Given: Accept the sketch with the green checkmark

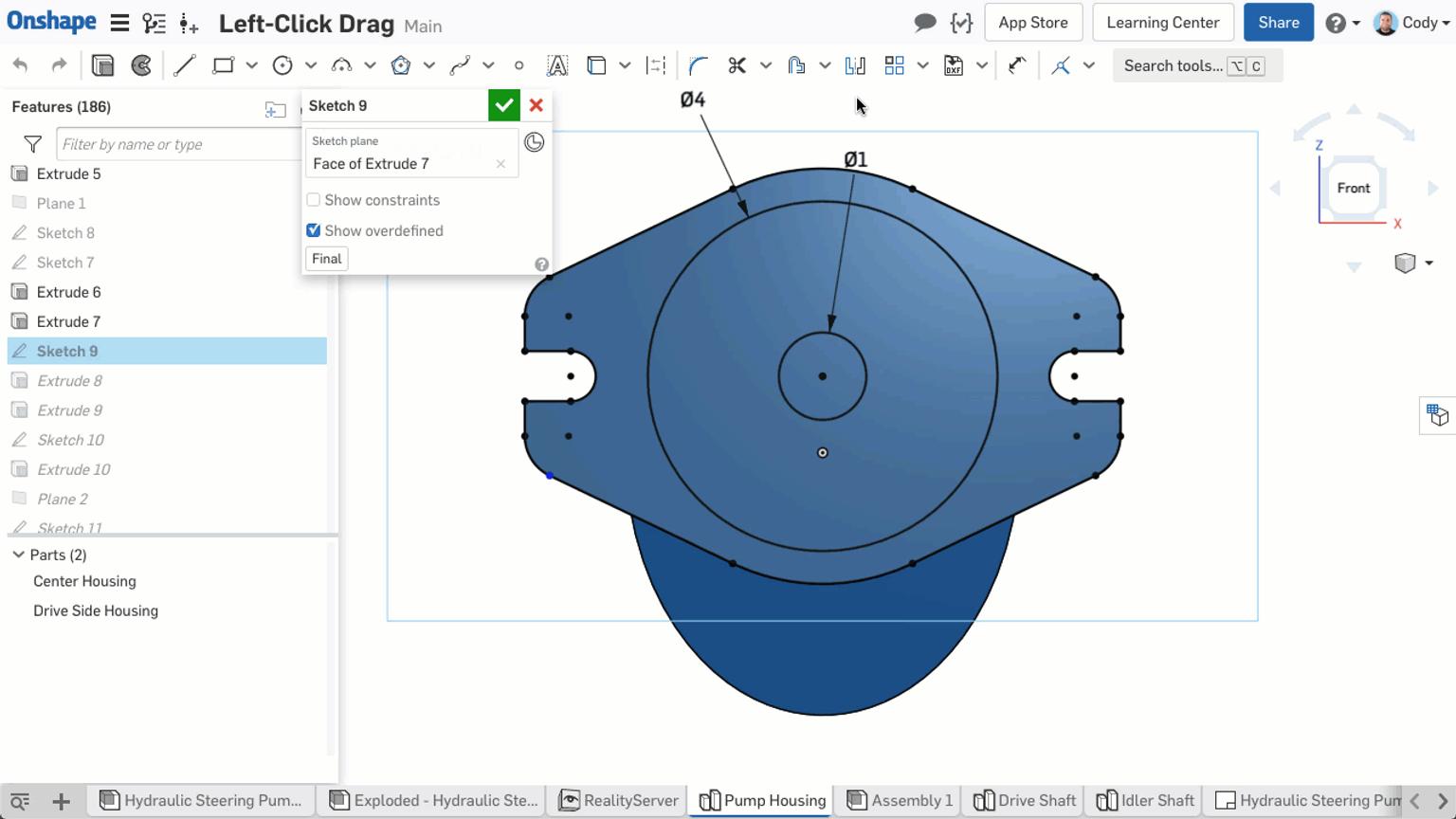Looking at the screenshot, I should (x=503, y=105).
